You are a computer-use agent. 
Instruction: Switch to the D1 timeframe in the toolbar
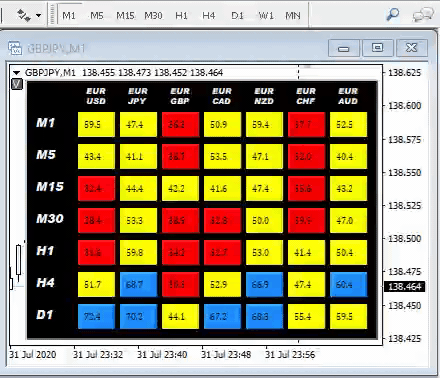click(x=237, y=15)
